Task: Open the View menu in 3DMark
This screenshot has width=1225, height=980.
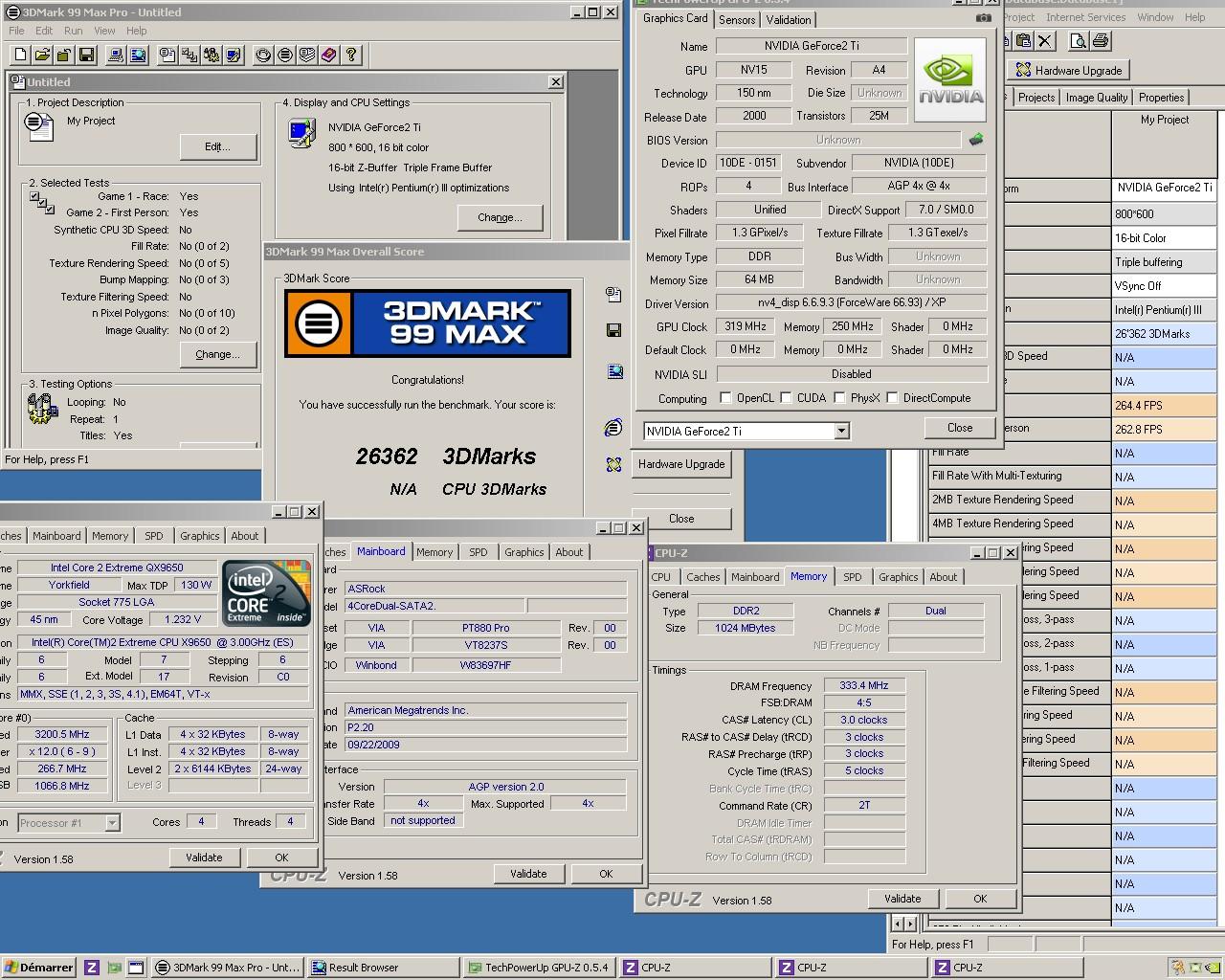Action: [x=104, y=31]
